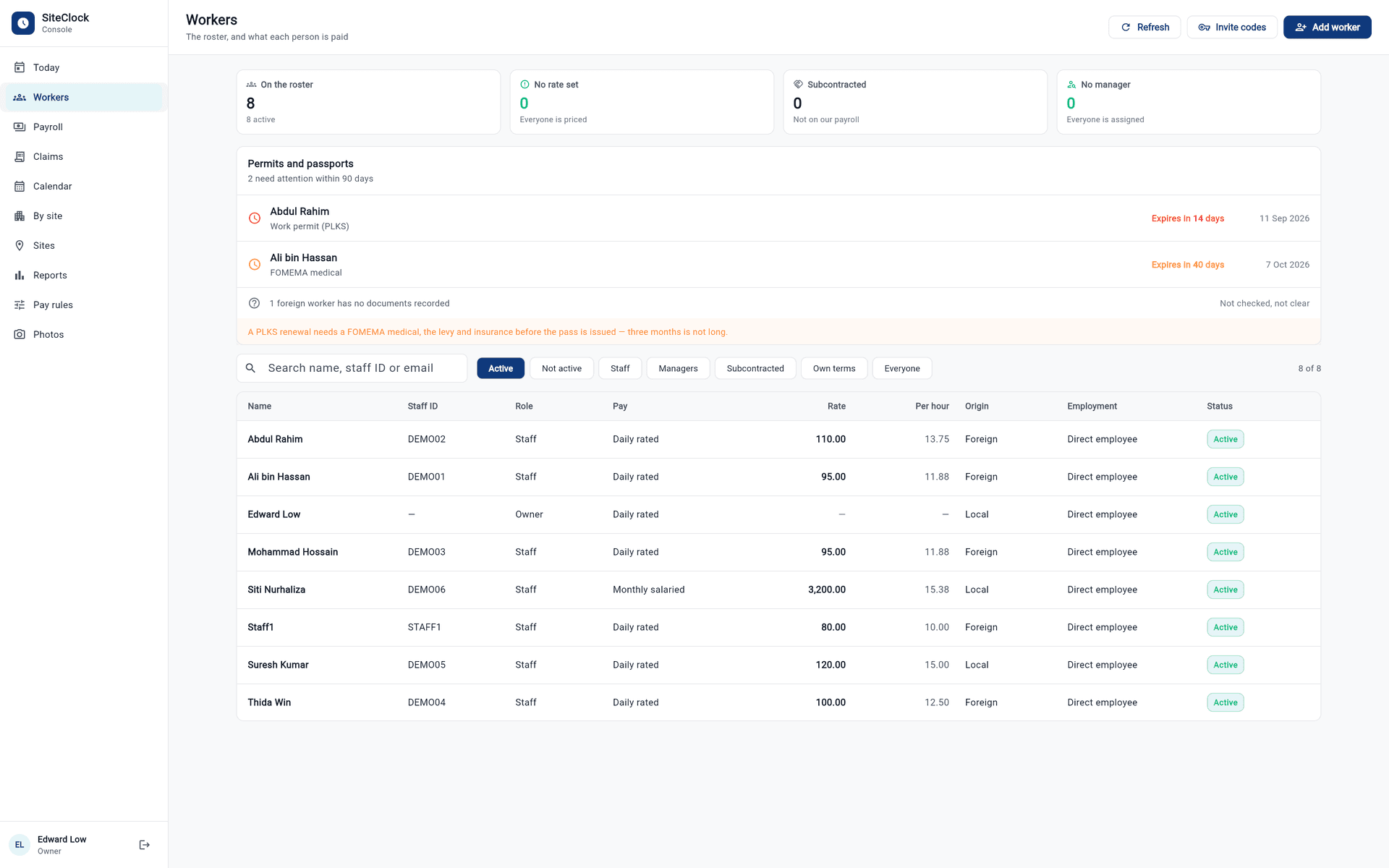Select the Everyone filter chip
Screen dimensions: 1389x868
pos(902,368)
